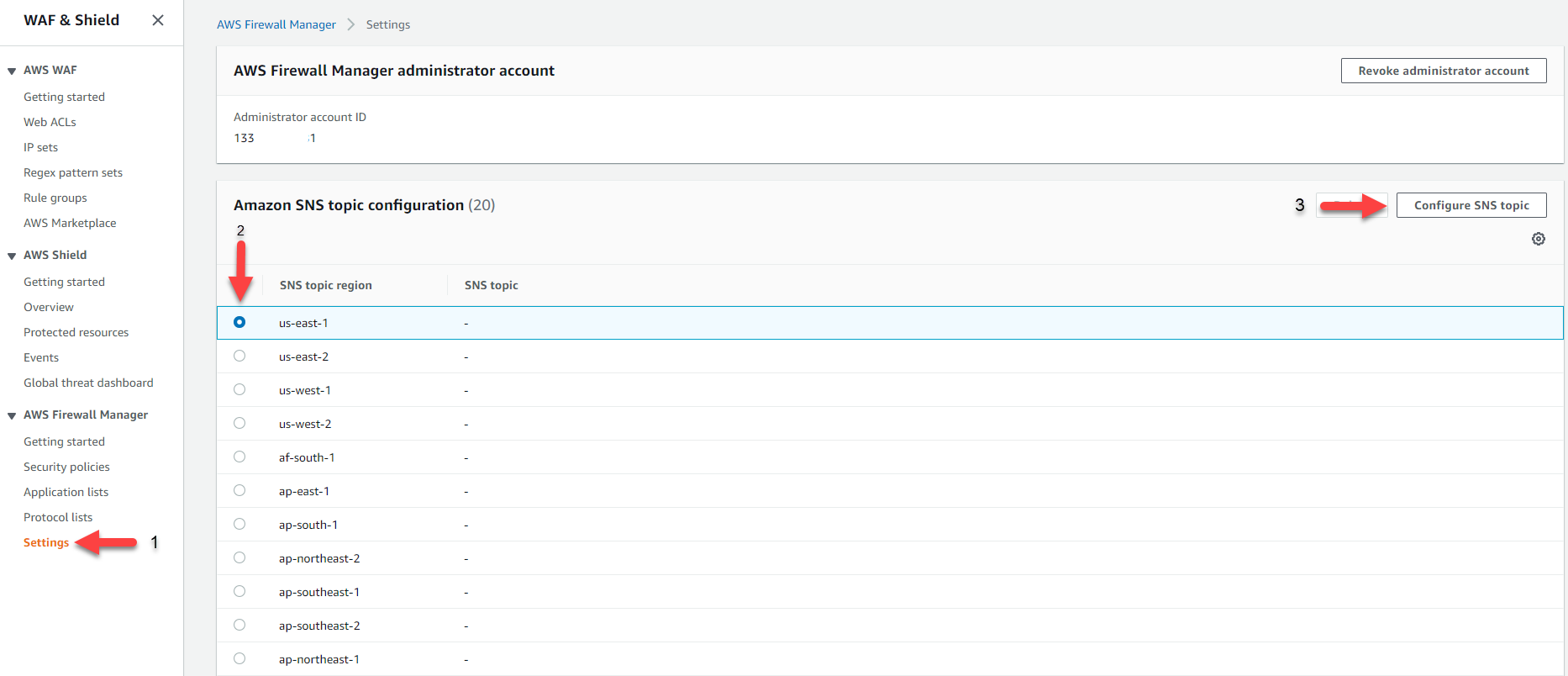Open Application lists

66,492
